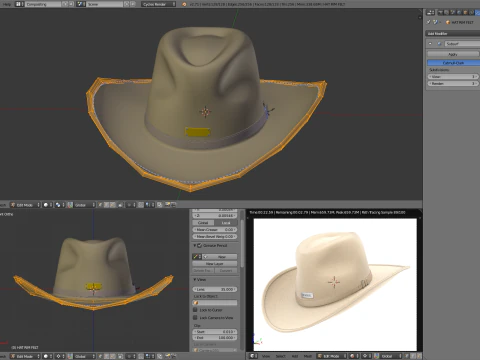This screenshot has width=480, height=360.
Task: Collapse the View panel triangle
Action: [x=195, y=280]
